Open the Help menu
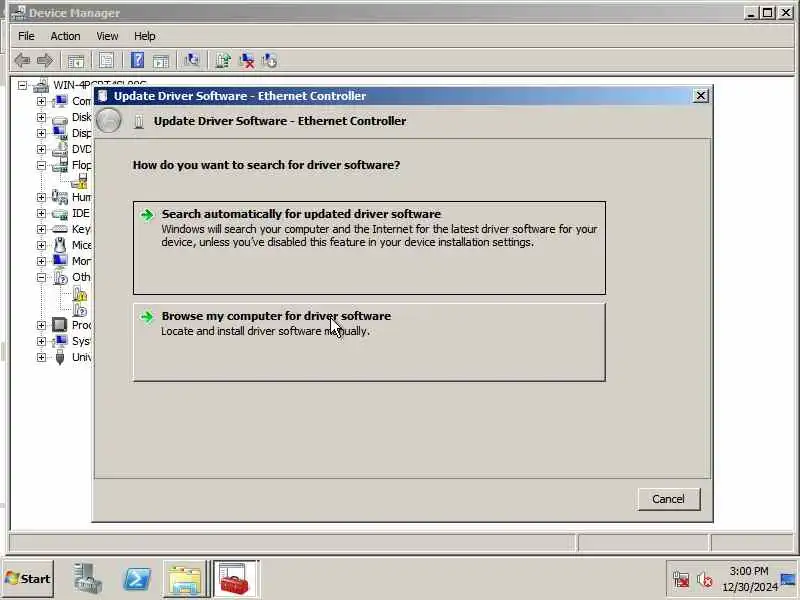This screenshot has width=800, height=600. (x=144, y=36)
